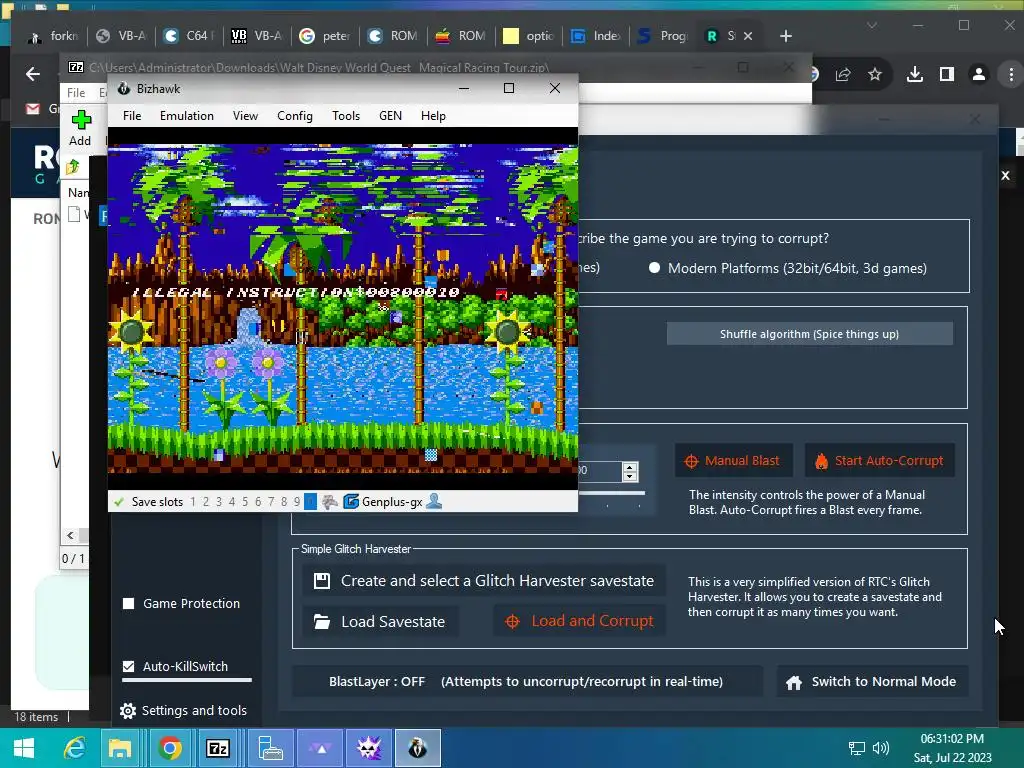
Task: Select save slot 3 in Bizhawk
Action: [219, 502]
